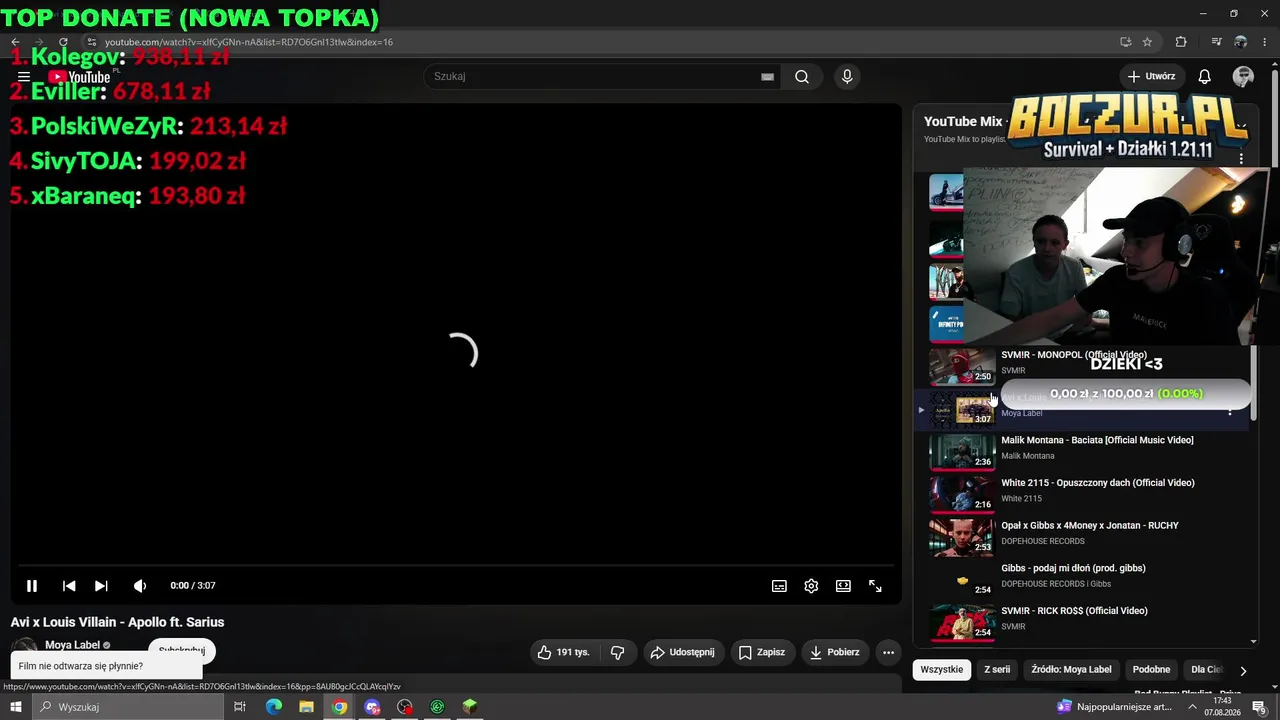Open File Explorer from the taskbar

(x=307, y=707)
